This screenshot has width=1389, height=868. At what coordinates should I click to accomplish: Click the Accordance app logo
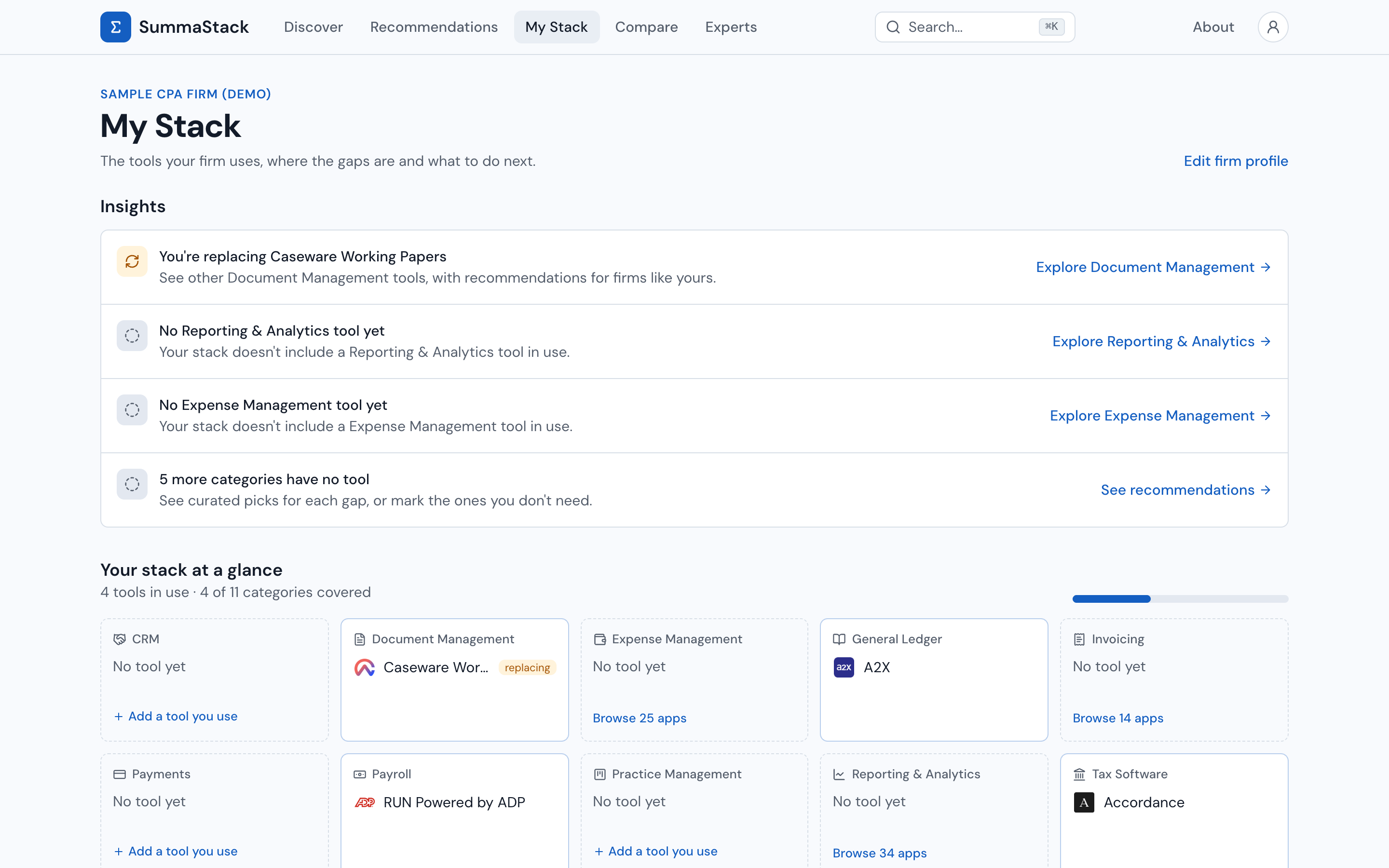tap(1084, 802)
